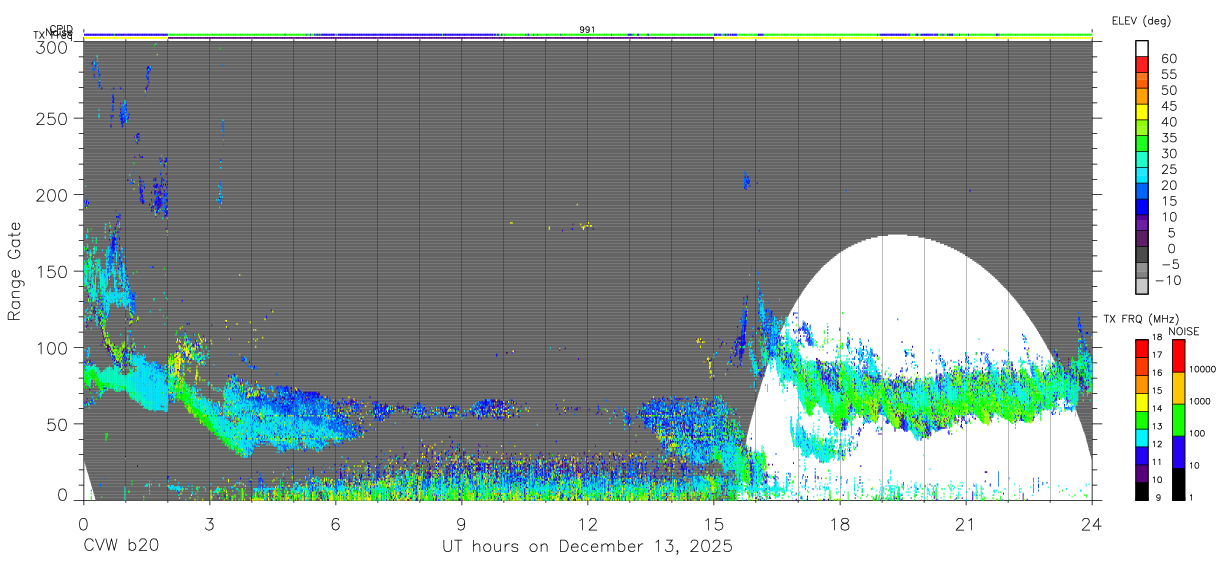Select green NOISE swatch between 100 and 1000
Image resolution: width=1228 pixels, height=567 pixels.
coord(1177,420)
